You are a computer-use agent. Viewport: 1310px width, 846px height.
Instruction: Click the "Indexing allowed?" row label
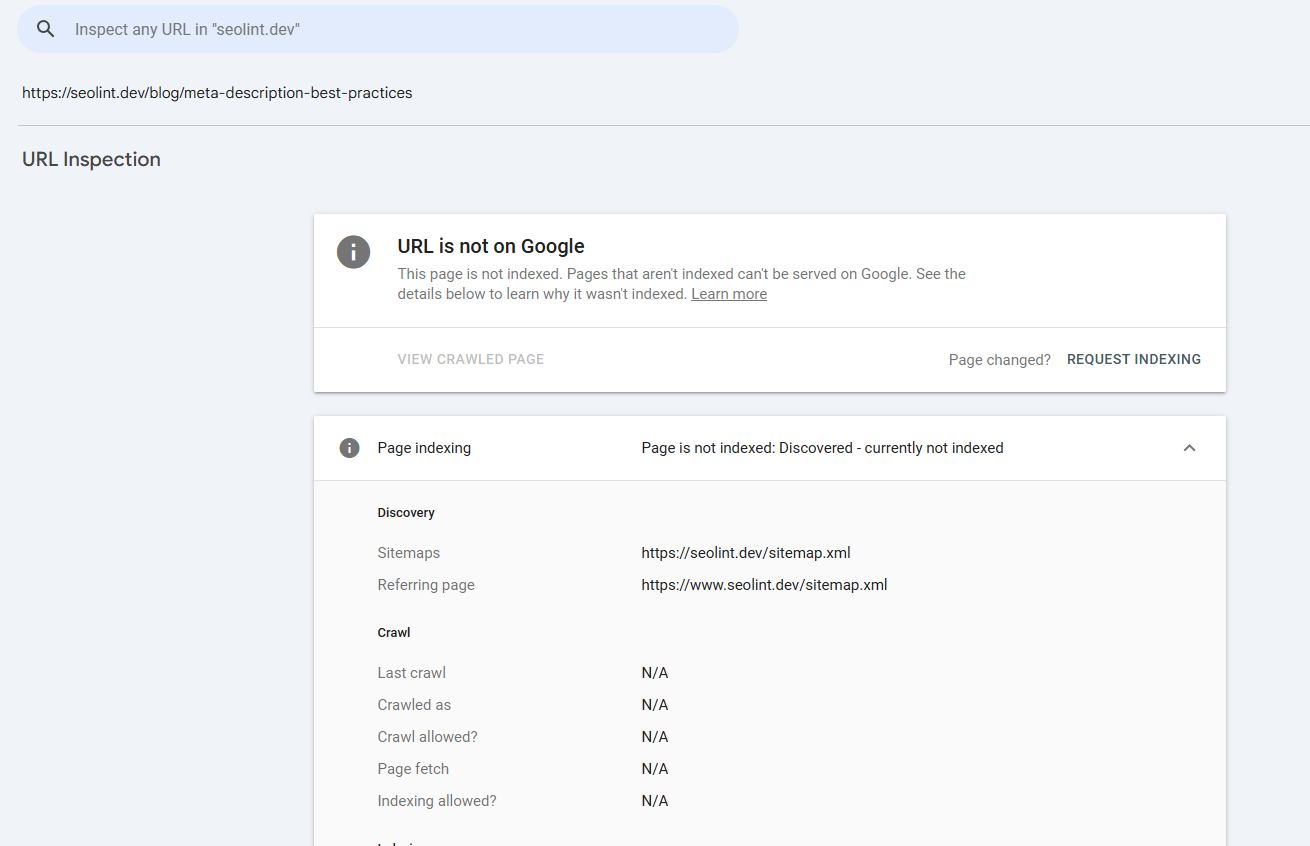coord(437,800)
